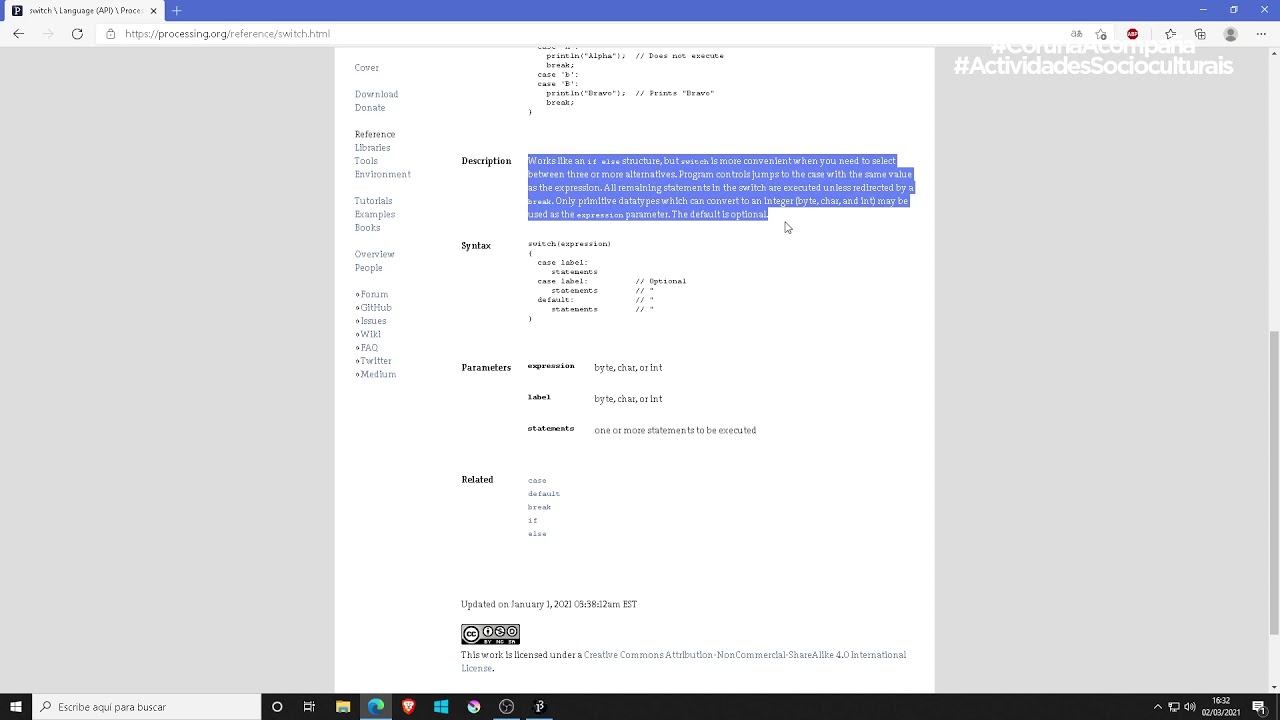Open the People sidebar link
This screenshot has height=720, width=1280.
click(368, 268)
